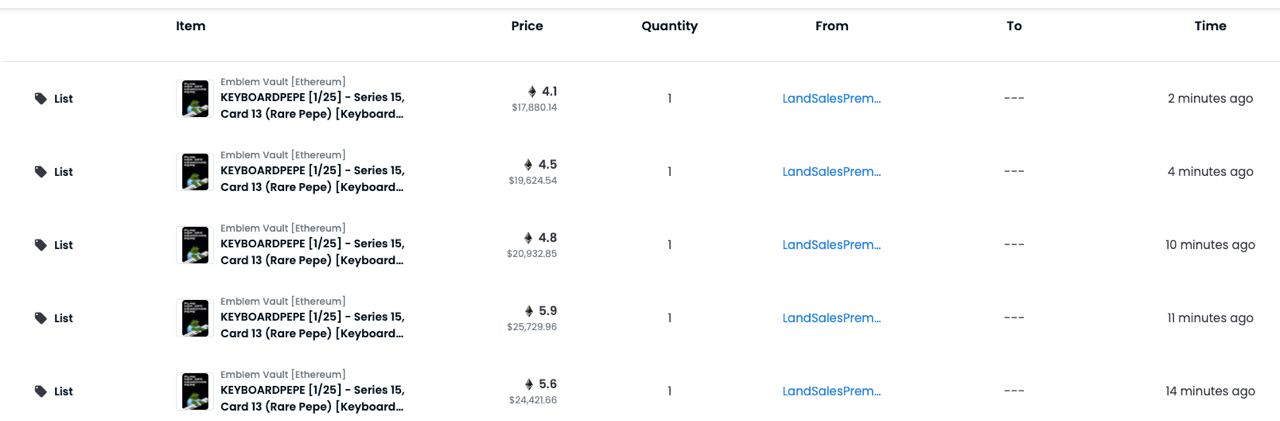Click the List tag icon in the 4.5 ETH row
Image resolution: width=1280 pixels, height=421 pixels.
click(x=41, y=172)
